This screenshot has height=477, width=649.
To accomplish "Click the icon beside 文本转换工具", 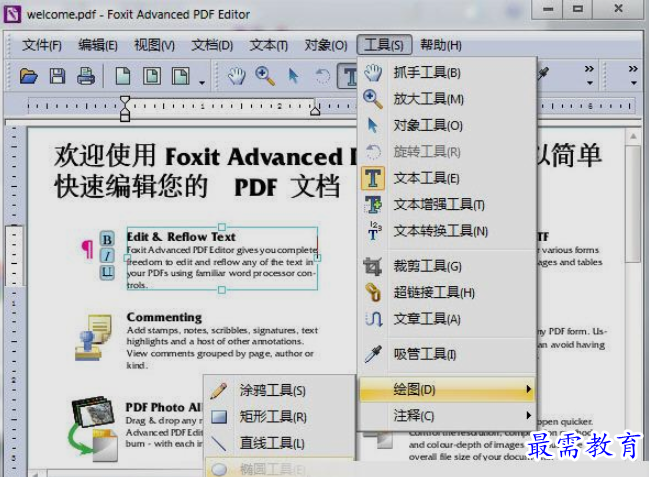I will [374, 231].
